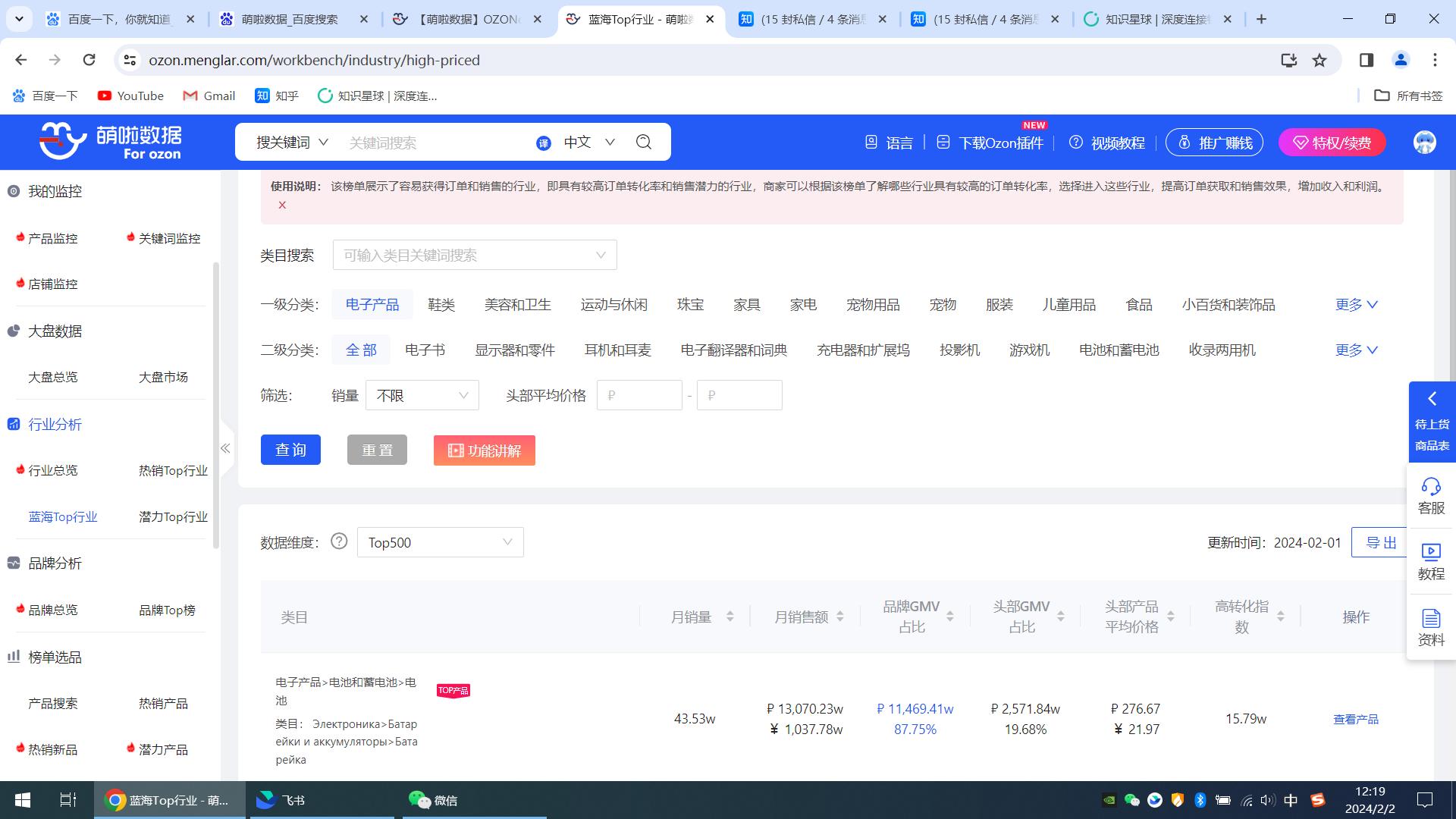This screenshot has height=819, width=1456.
Task: Click 查看产品 link in the table row
Action: (x=1355, y=719)
